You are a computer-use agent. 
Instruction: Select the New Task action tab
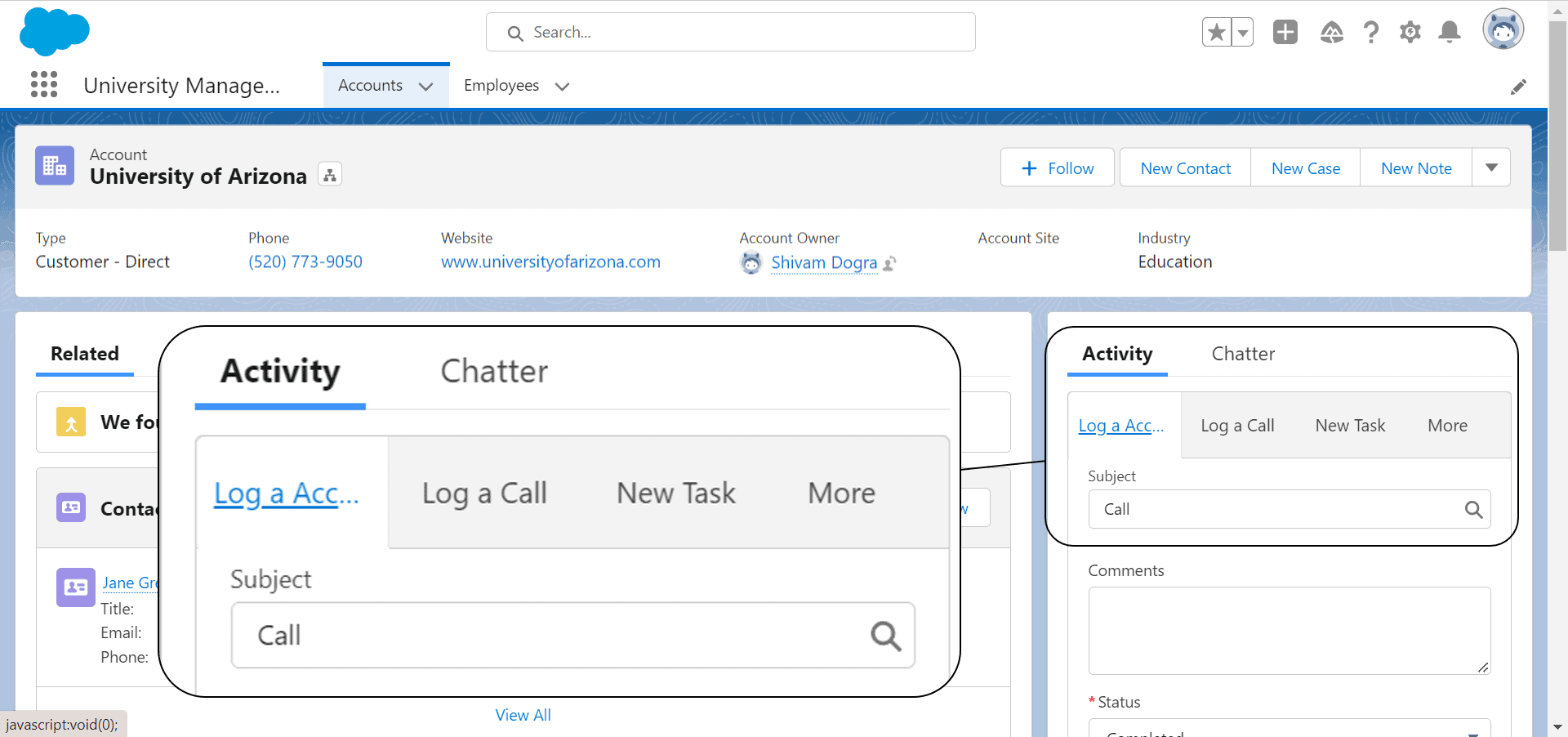click(1350, 425)
